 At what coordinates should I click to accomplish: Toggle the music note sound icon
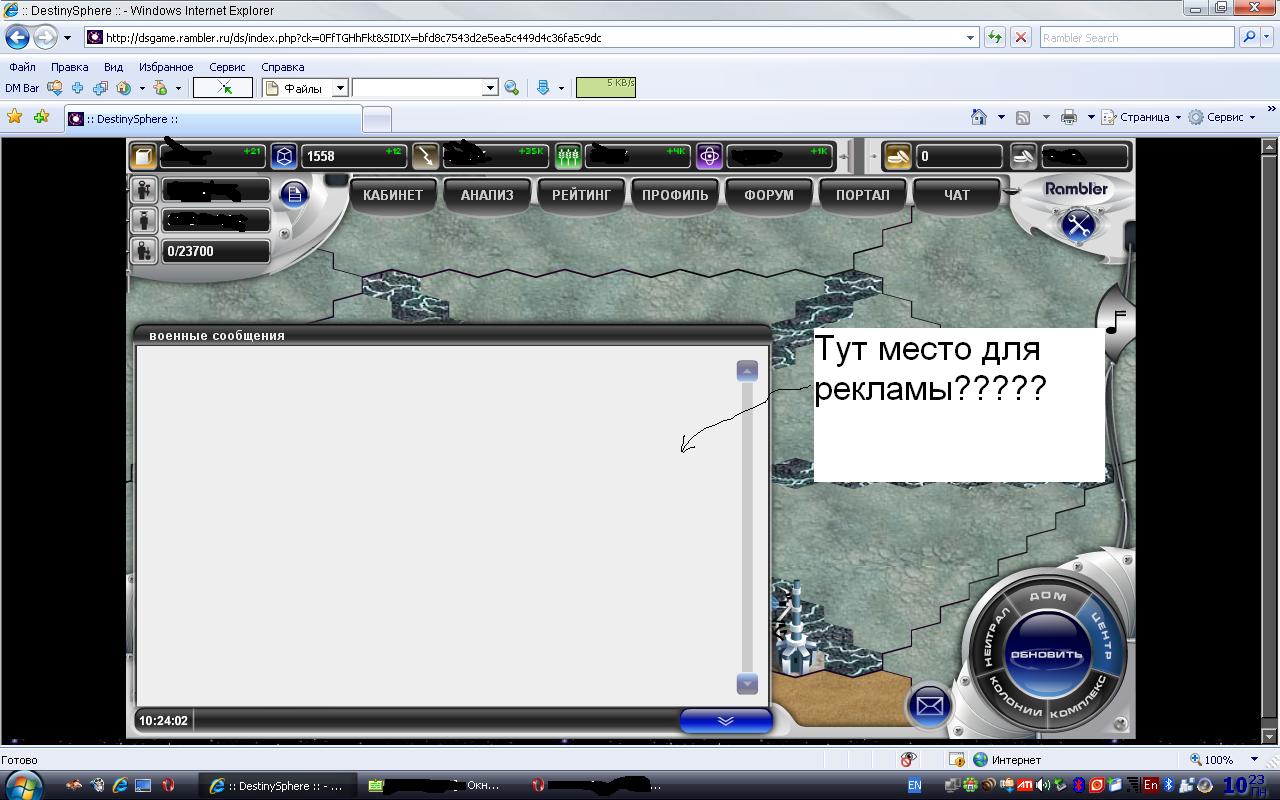pos(1116,321)
